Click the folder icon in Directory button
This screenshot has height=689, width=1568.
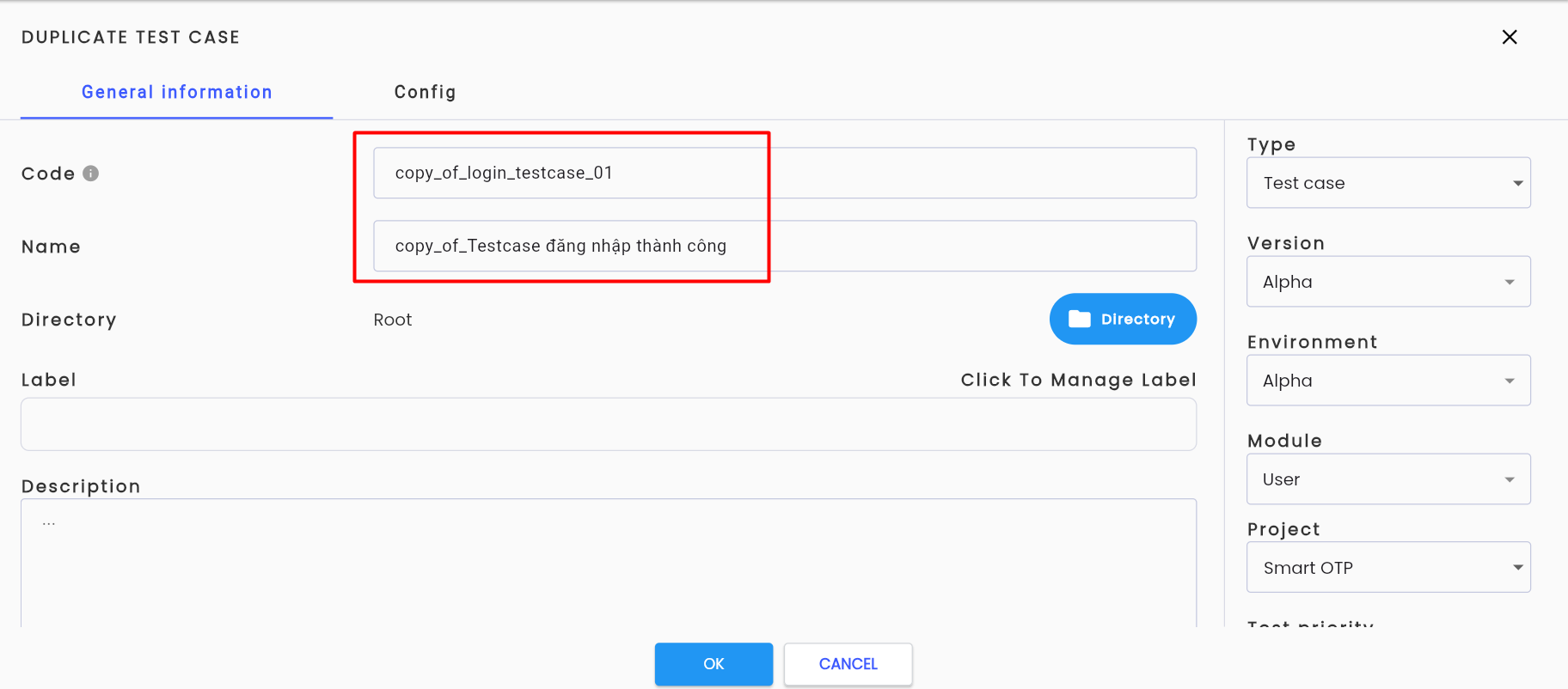tap(1079, 319)
